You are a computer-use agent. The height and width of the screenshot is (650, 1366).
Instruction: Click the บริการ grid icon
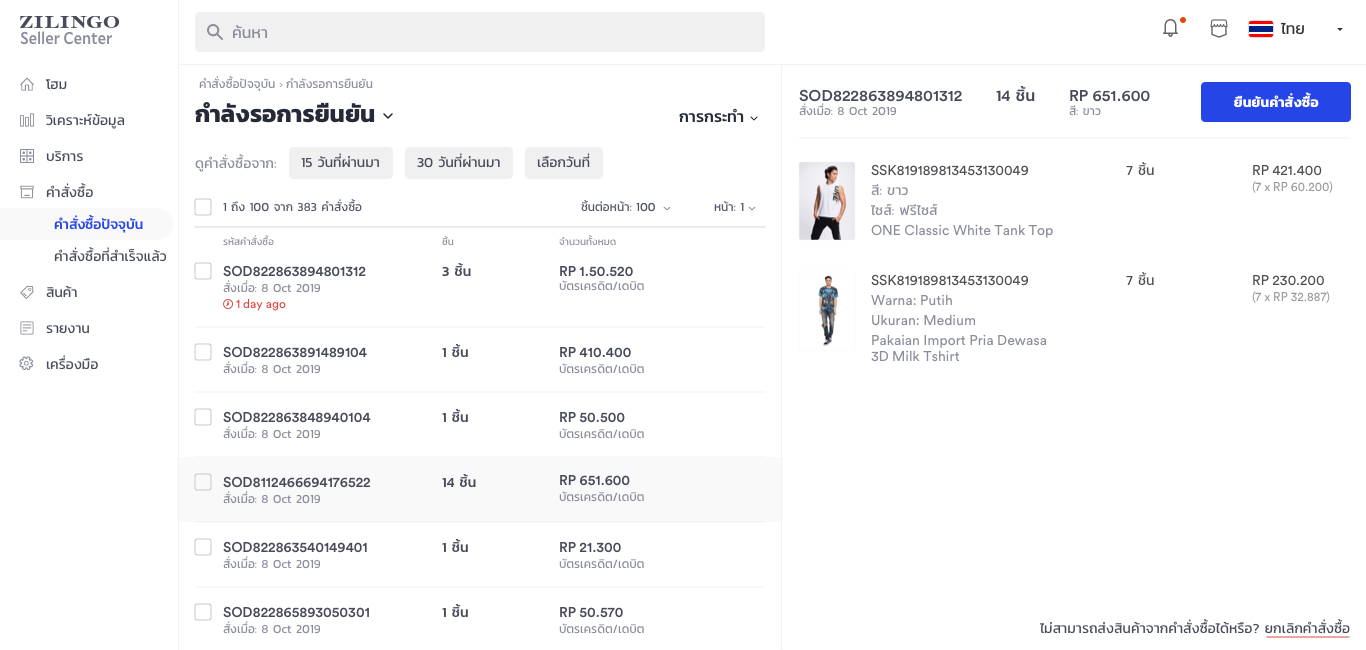click(x=27, y=157)
